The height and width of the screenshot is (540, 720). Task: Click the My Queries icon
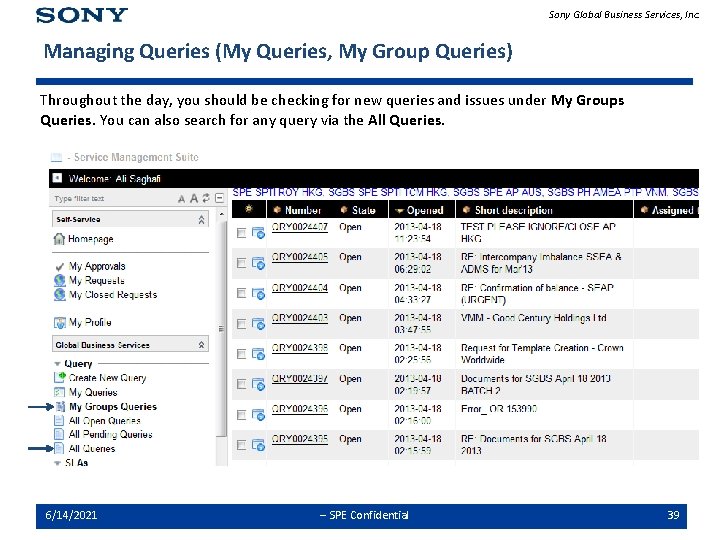coord(59,392)
